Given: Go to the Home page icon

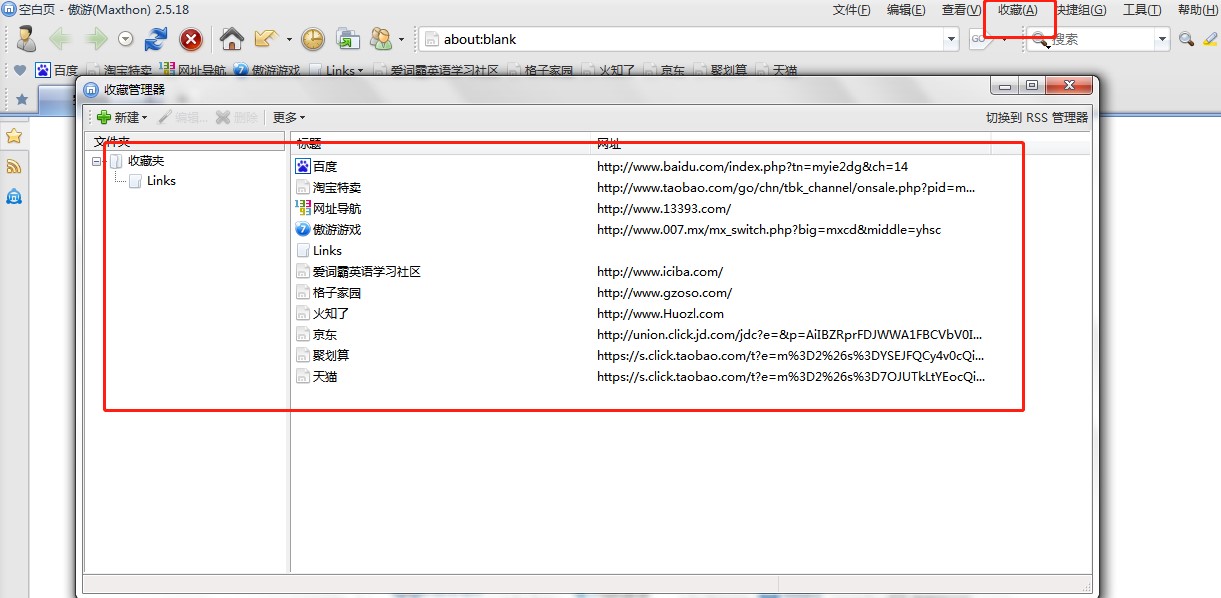Looking at the screenshot, I should [x=232, y=39].
